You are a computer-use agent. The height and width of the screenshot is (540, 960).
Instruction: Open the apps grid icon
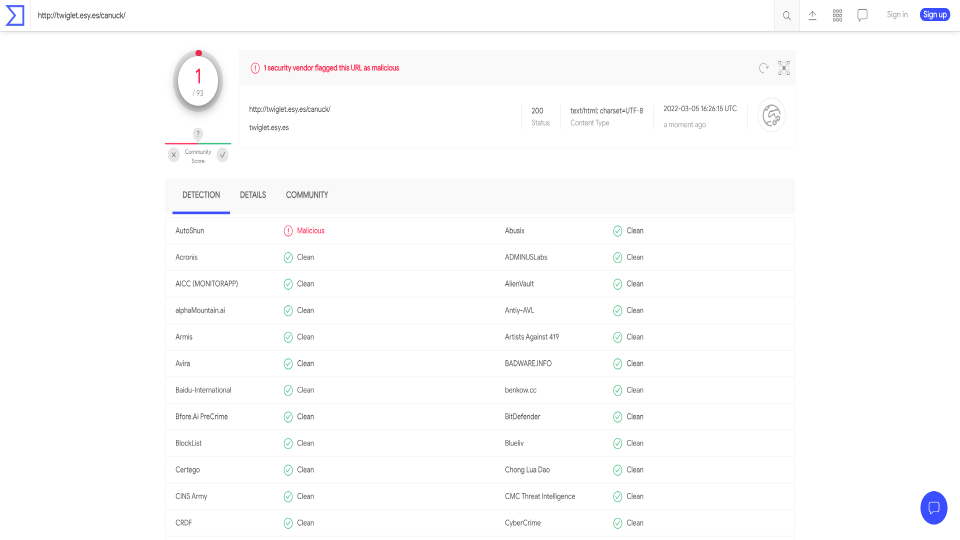click(837, 15)
